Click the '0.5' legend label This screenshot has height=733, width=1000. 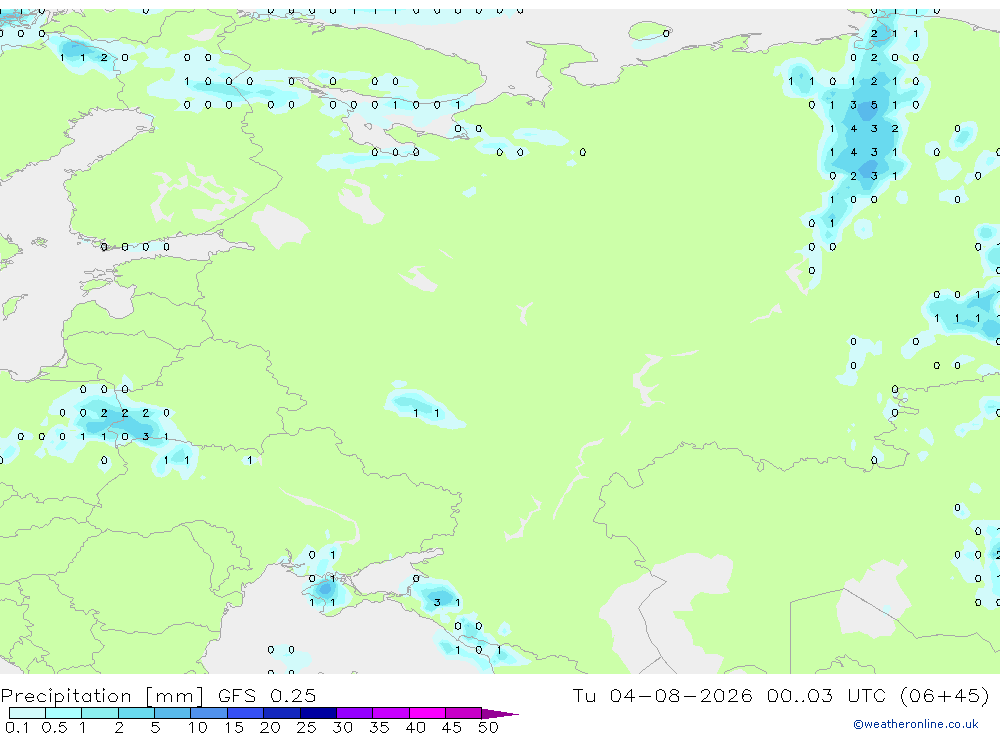(x=54, y=727)
